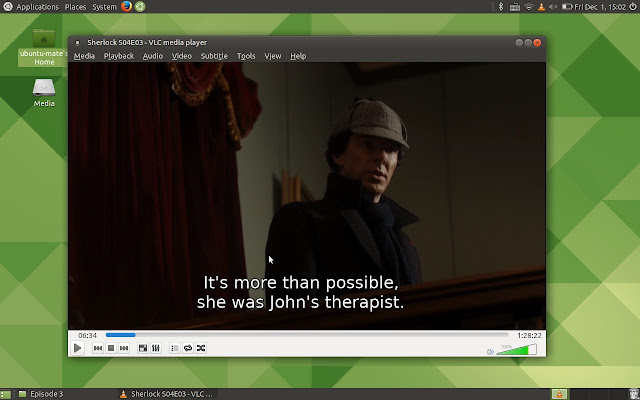Toggle the VLC playlist view icon

[x=175, y=348]
